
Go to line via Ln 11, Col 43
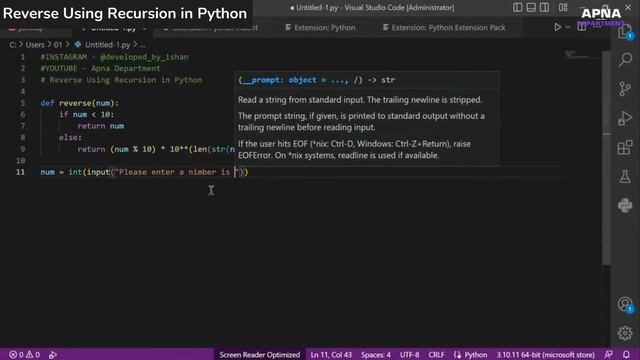[331, 354]
